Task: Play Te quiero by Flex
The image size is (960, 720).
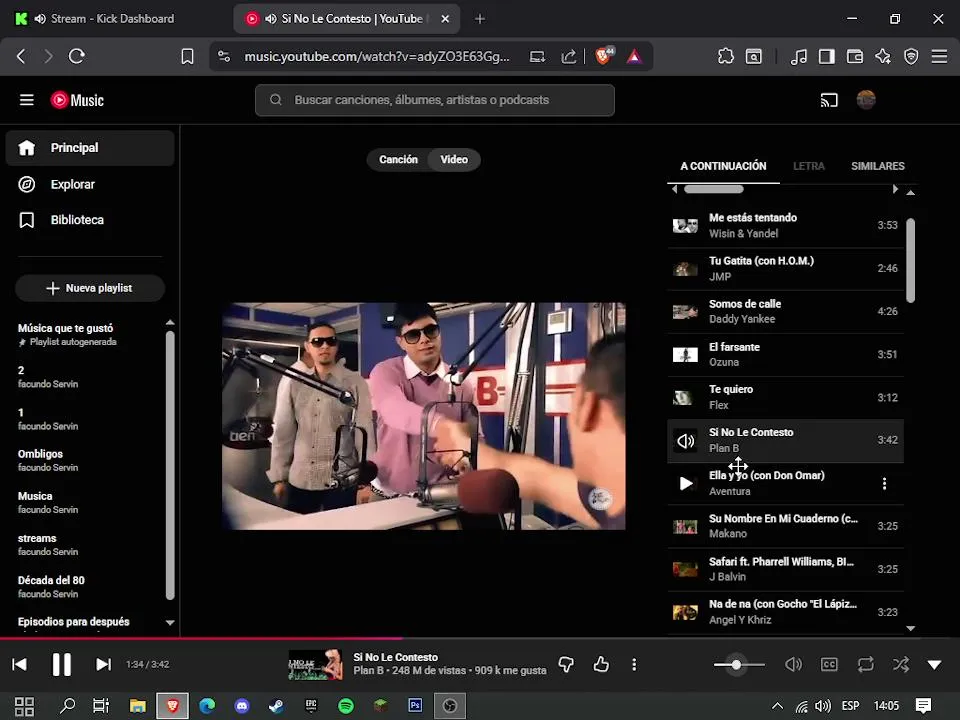Action: coord(786,397)
